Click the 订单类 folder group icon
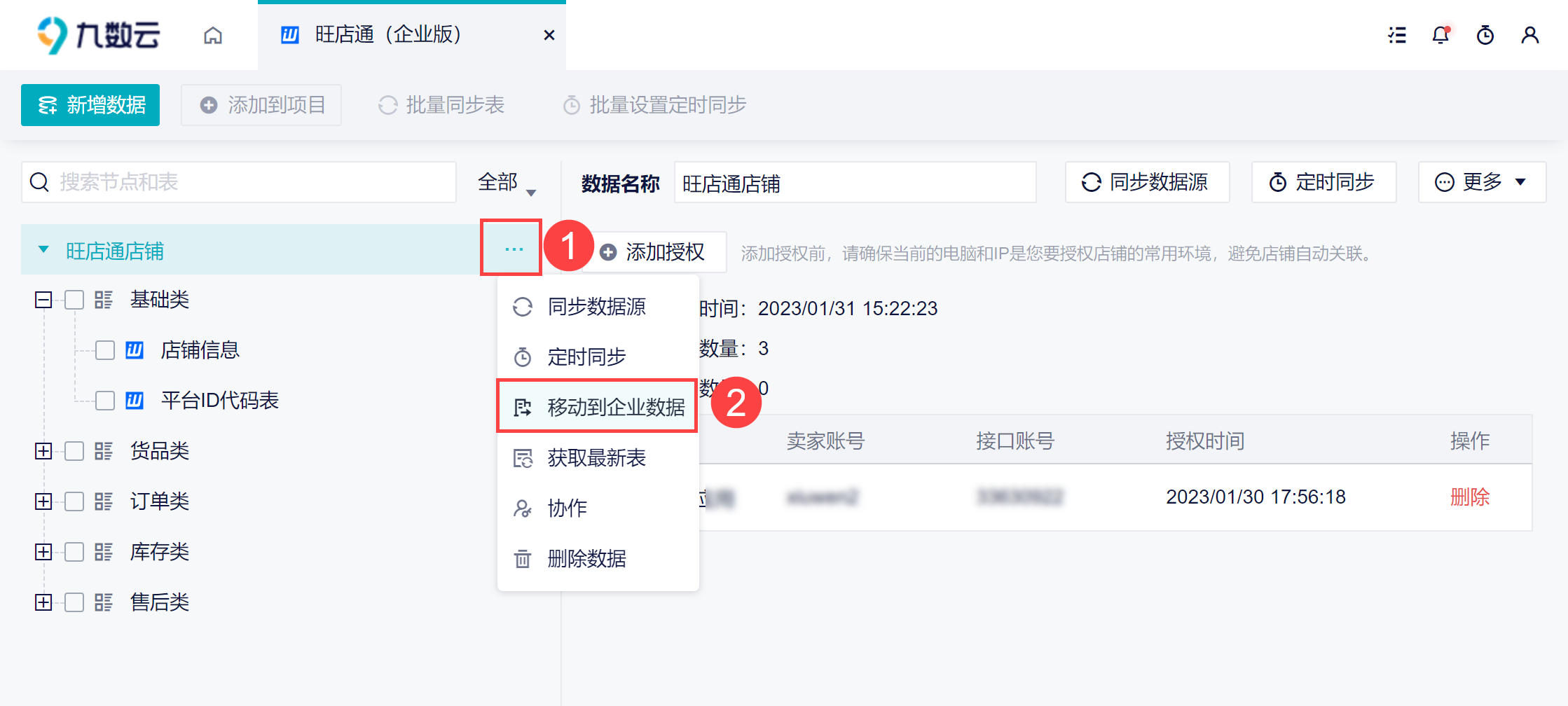Viewport: 1568px width, 706px height. [x=104, y=501]
